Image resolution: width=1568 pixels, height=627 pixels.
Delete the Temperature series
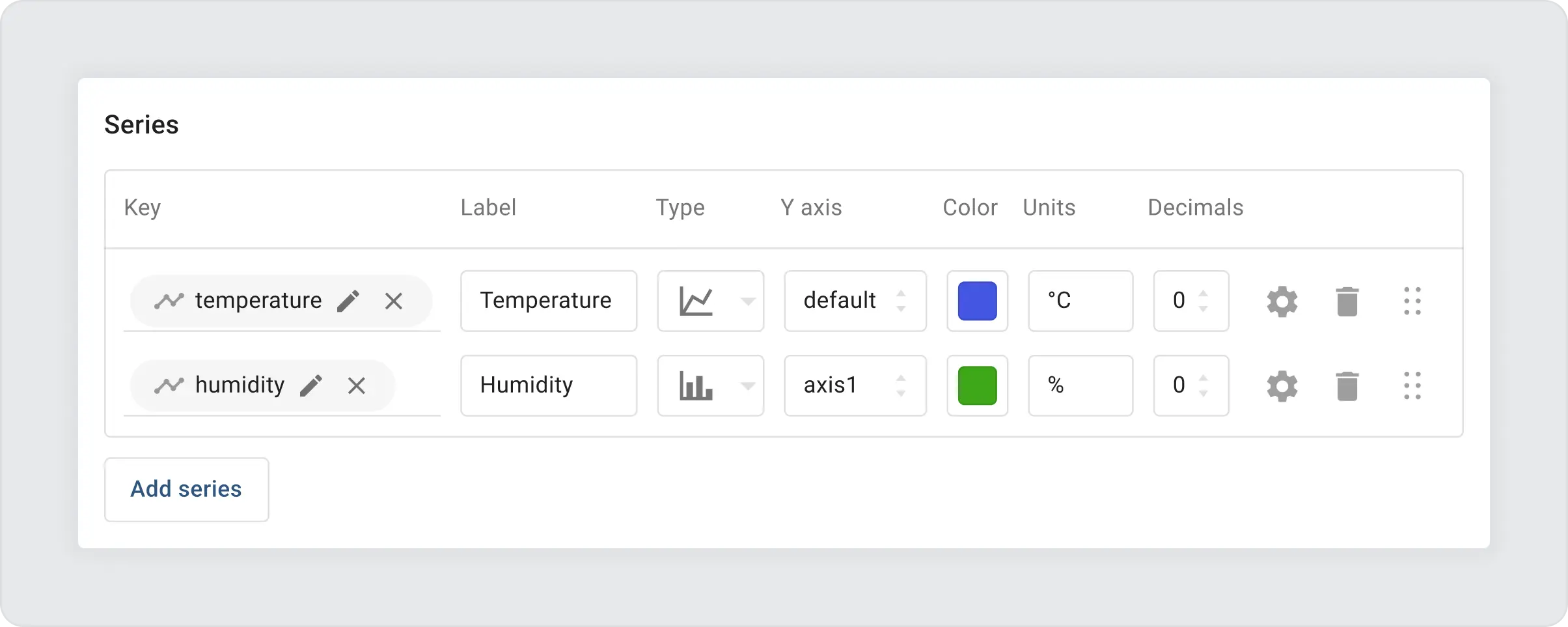[x=1346, y=301]
